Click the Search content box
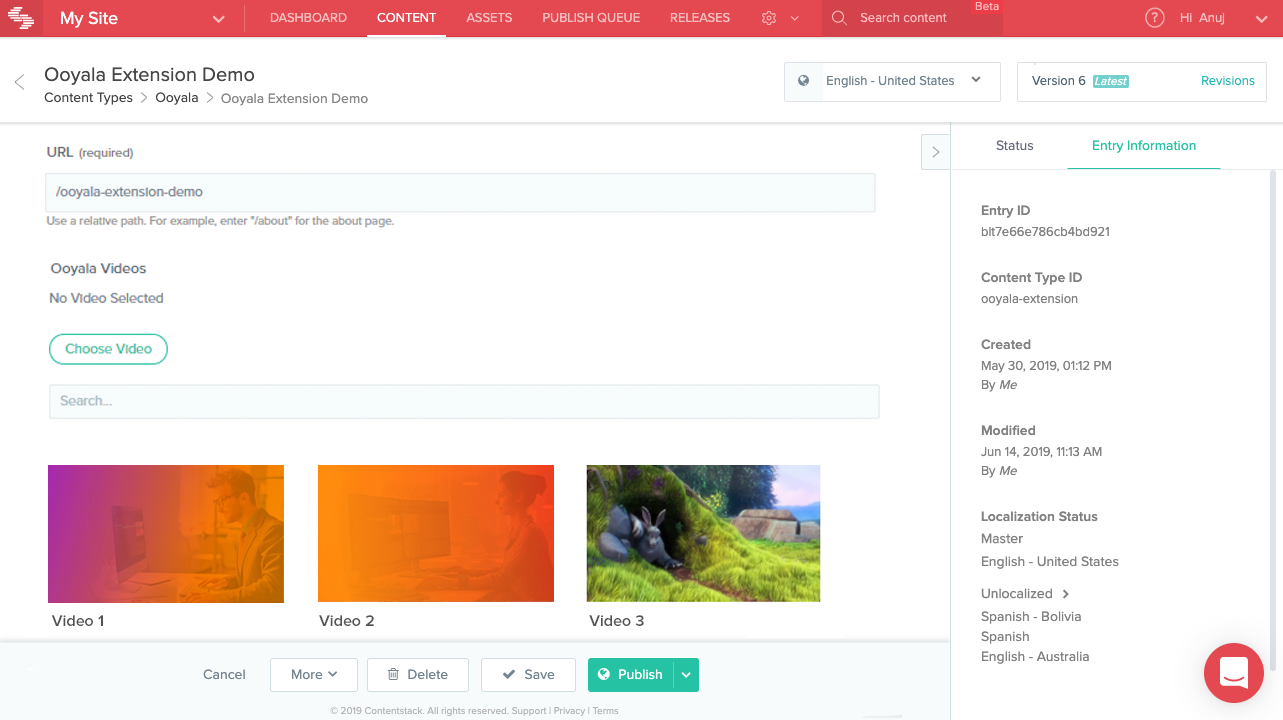Image resolution: width=1283 pixels, height=720 pixels. (912, 18)
